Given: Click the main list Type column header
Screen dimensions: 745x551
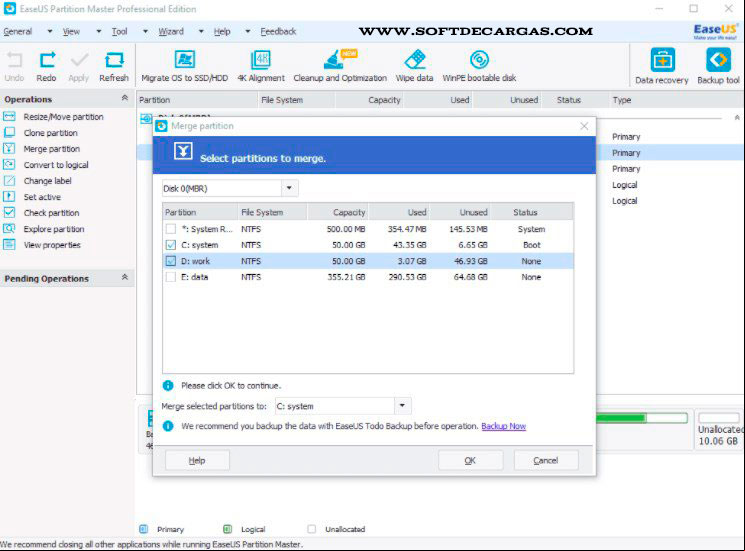Looking at the screenshot, I should click(x=677, y=100).
